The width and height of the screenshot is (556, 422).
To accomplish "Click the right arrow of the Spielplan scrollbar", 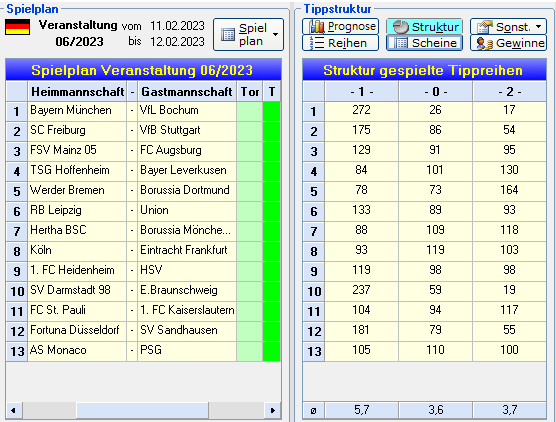I will 272,411.
